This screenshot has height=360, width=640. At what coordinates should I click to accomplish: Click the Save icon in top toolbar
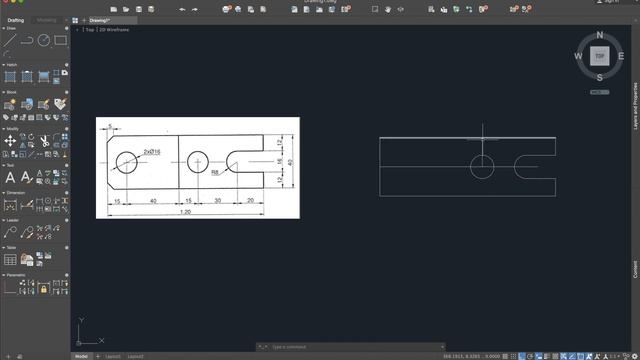coord(139,9)
